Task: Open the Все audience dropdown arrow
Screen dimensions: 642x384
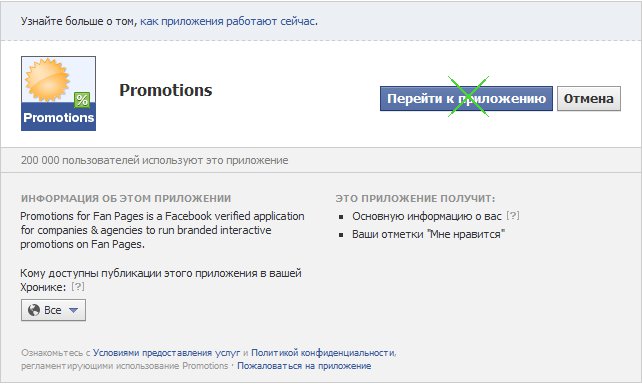Action: [73, 310]
